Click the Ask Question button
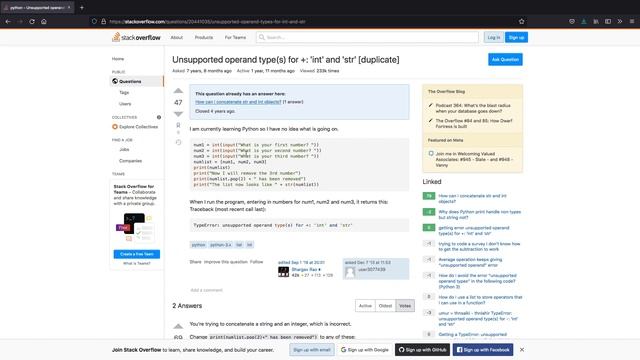Viewport: 640px width, 360px height. click(x=505, y=60)
